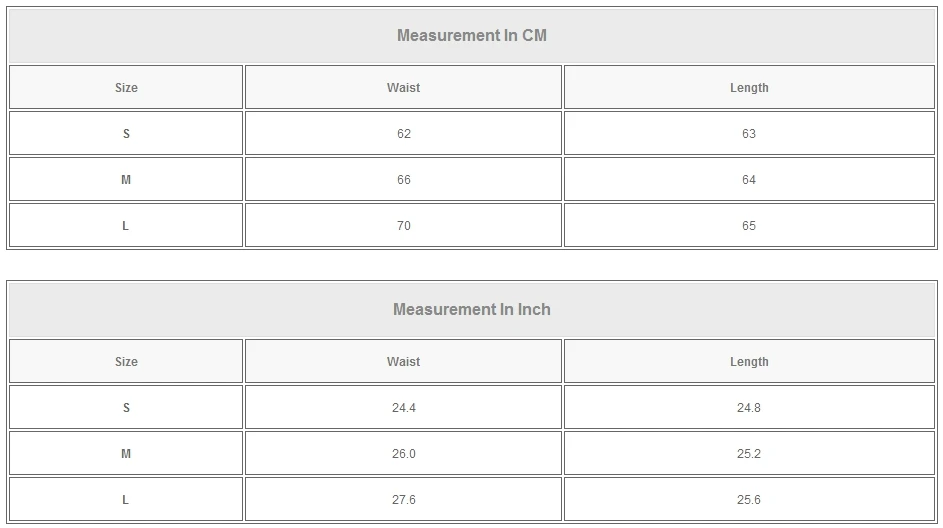The height and width of the screenshot is (528, 943).
Task: Select the 25.2 length cell
Action: pos(749,454)
